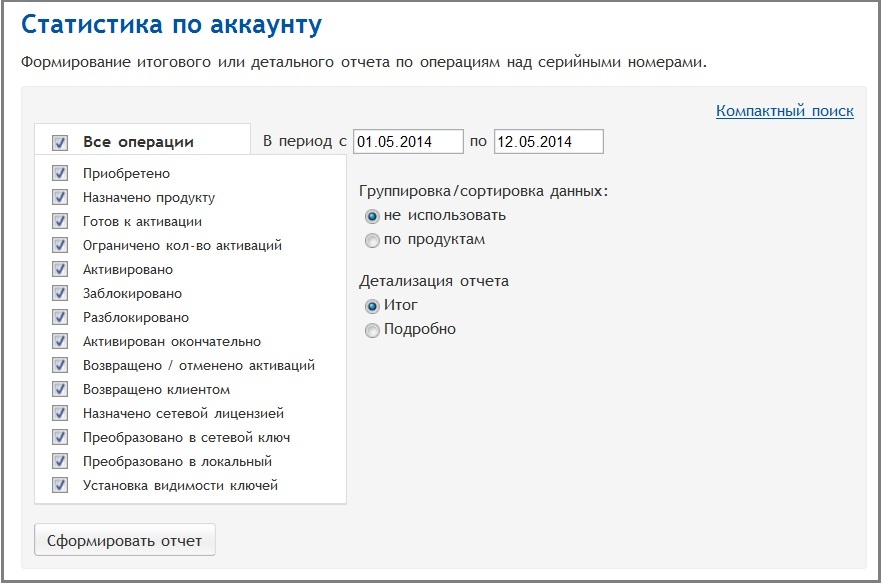This screenshot has width=883, height=586.
Task: Uncheck "Назначено сетевой лицензией" checkbox
Action: coord(60,413)
